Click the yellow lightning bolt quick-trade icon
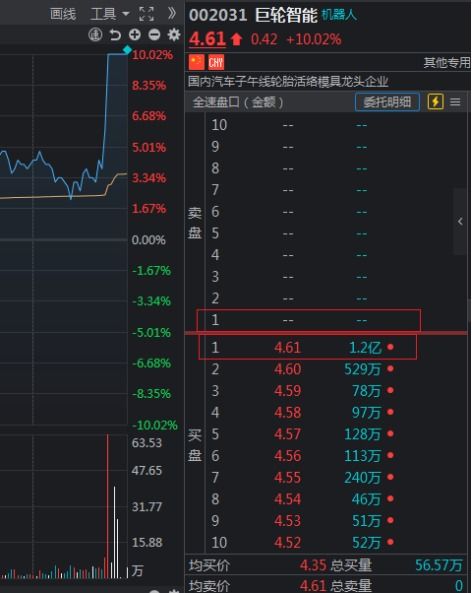472x593 pixels. coord(435,102)
